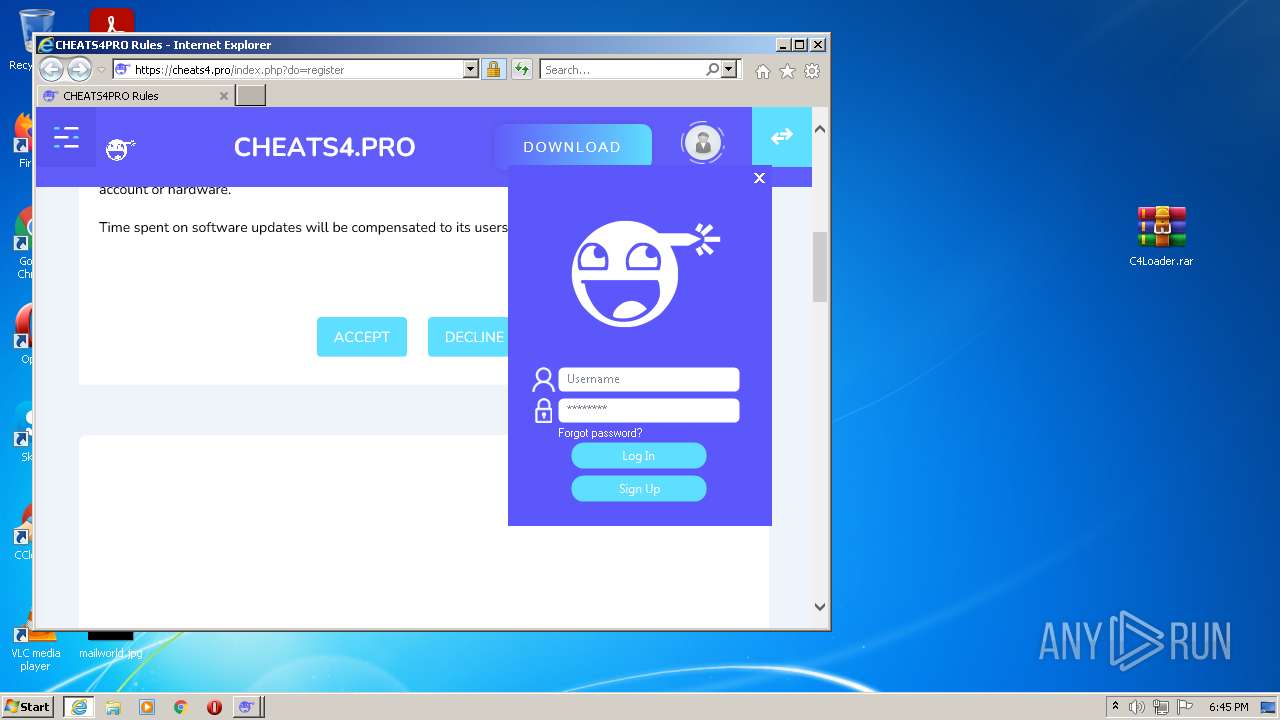Click the purple smiley app taskbar icon
This screenshot has width=1280, height=720.
coord(247,707)
